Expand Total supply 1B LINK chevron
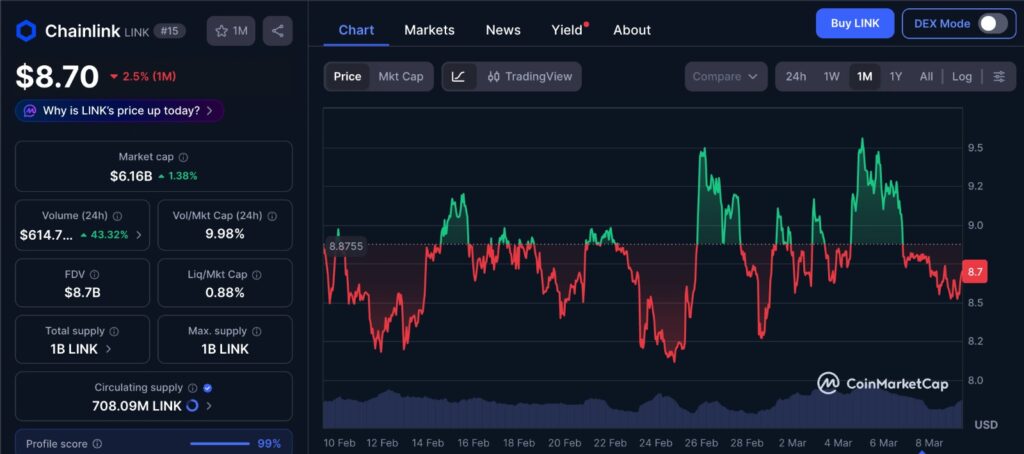Screen dimensions: 1024x454 click(108, 349)
